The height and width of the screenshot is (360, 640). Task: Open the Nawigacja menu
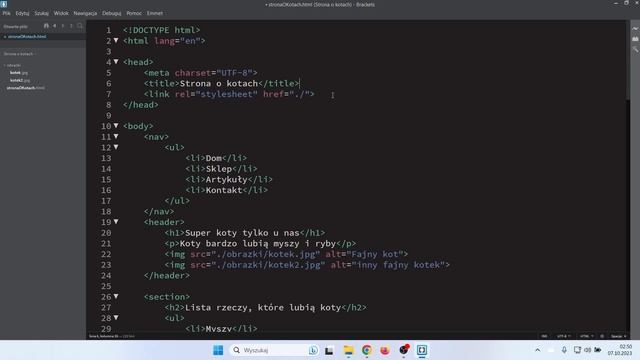(85, 13)
